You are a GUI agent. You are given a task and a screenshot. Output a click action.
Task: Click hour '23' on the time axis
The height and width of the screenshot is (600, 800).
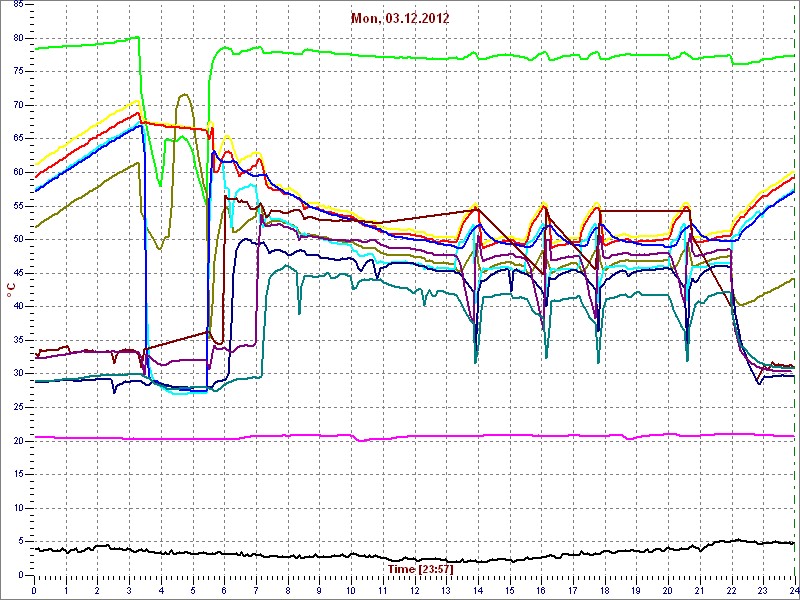click(x=763, y=589)
